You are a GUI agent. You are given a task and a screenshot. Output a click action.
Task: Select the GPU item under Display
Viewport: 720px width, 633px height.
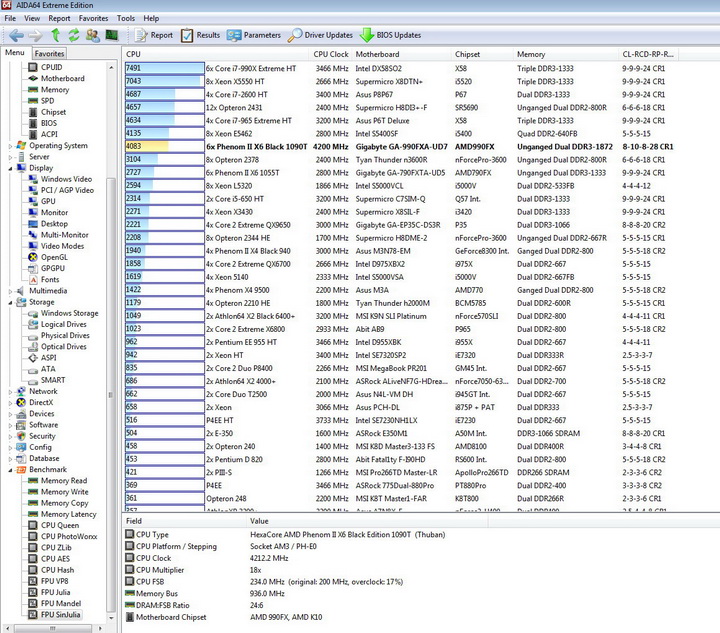coord(42,201)
